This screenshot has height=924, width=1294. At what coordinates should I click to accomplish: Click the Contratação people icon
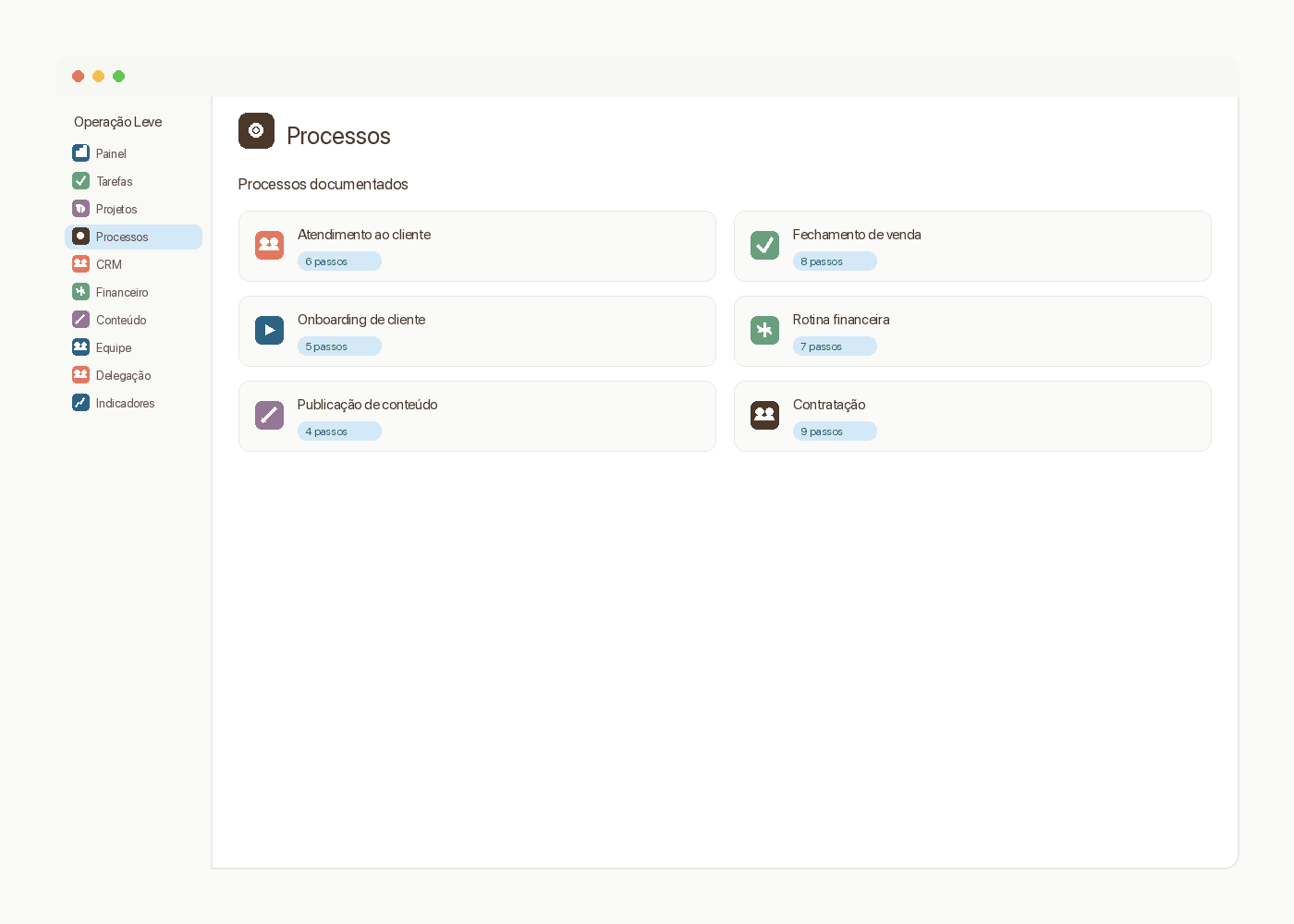point(764,416)
